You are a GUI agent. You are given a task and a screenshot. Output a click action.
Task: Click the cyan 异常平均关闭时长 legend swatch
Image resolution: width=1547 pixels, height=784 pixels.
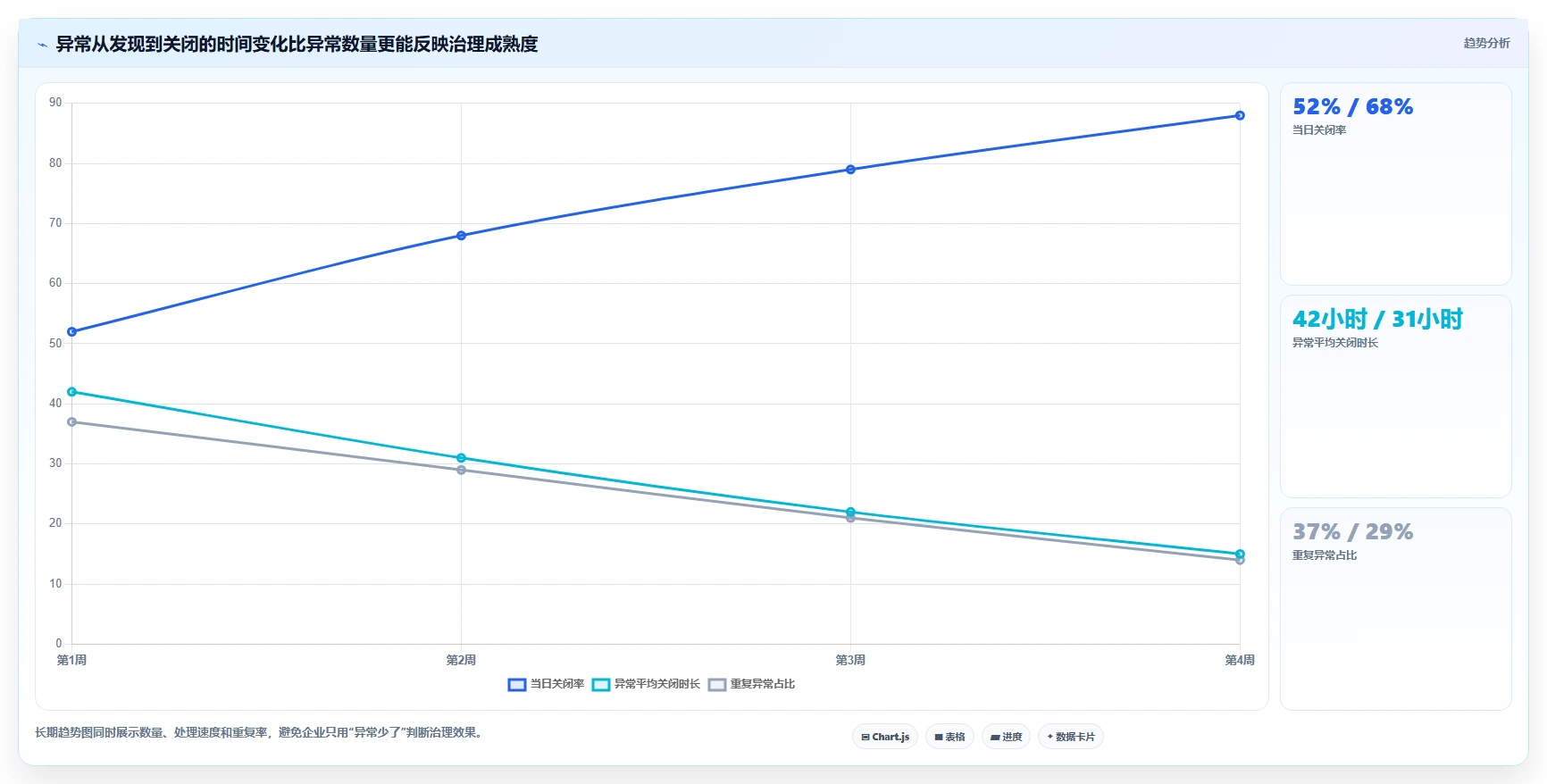tap(601, 685)
